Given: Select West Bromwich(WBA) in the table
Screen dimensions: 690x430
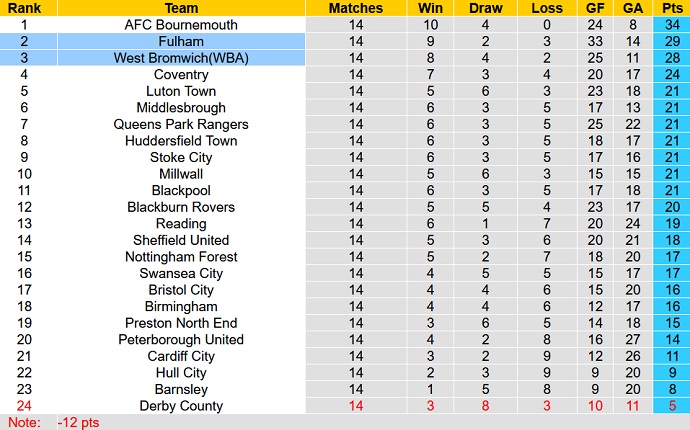Looking at the screenshot, I should (181, 58).
